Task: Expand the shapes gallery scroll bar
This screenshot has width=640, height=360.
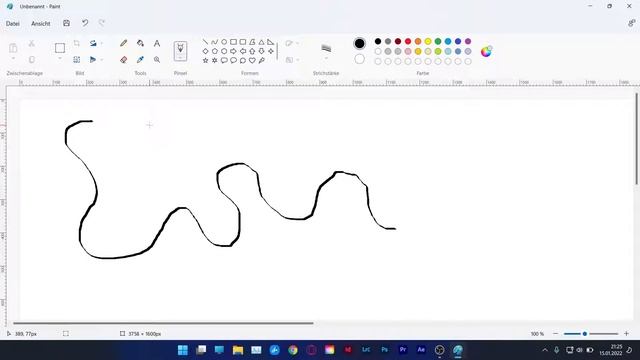Action: [x=278, y=51]
